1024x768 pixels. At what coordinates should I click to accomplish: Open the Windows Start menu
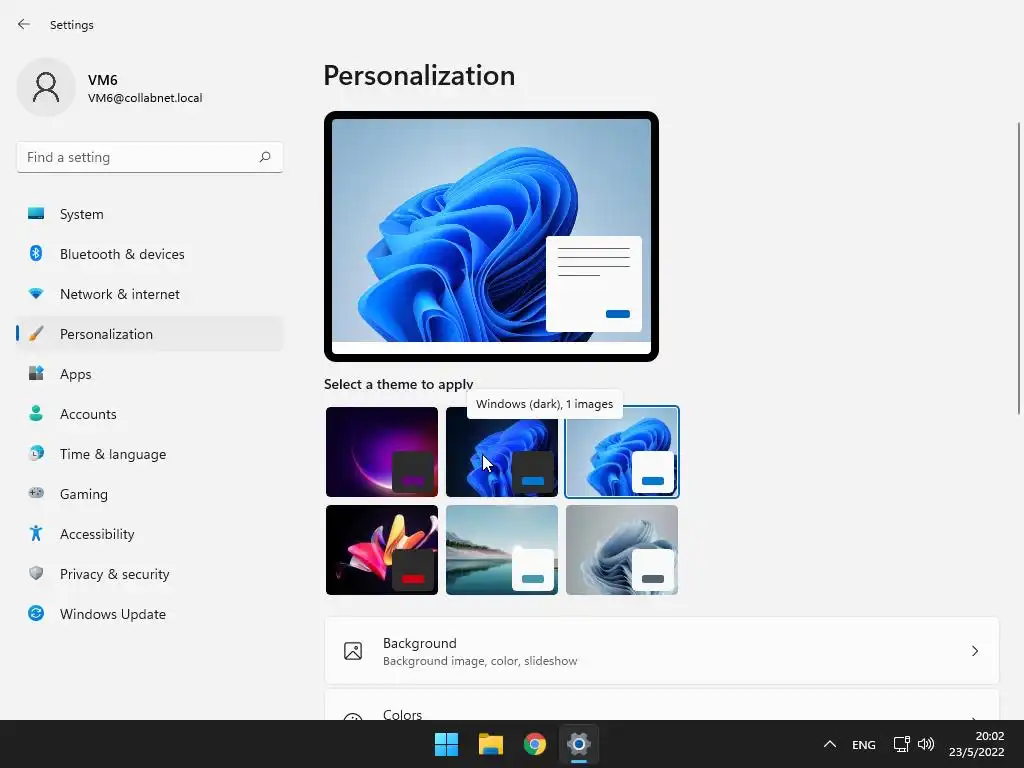447,744
